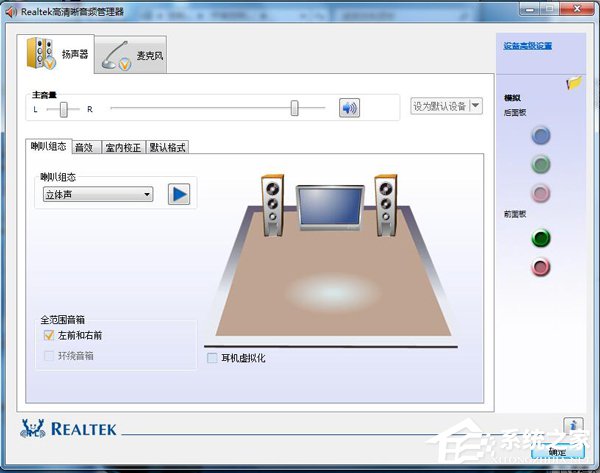Select the red front panel jack

[541, 267]
